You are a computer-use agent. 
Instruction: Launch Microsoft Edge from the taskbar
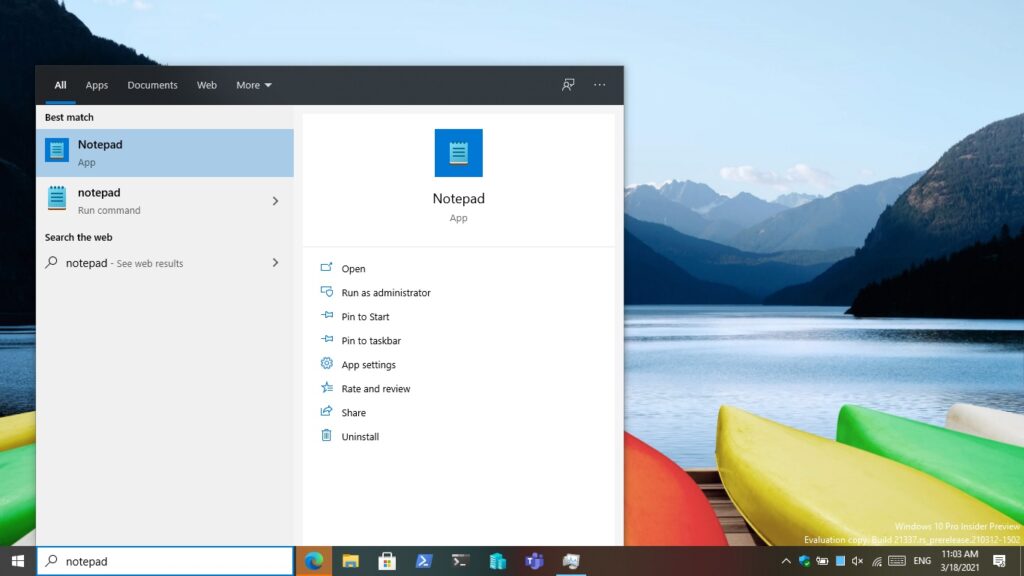(313, 560)
